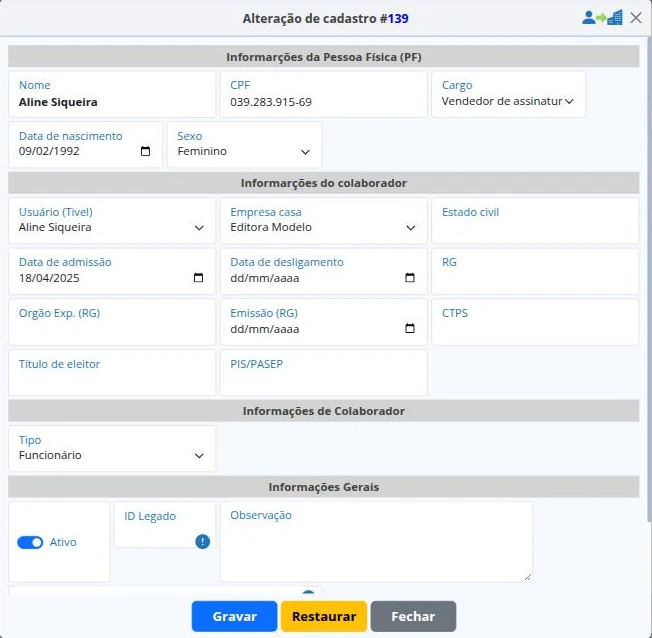652x638 pixels.
Task: Click the Informações de Colaborador section header
Action: pyautogui.click(x=324, y=411)
